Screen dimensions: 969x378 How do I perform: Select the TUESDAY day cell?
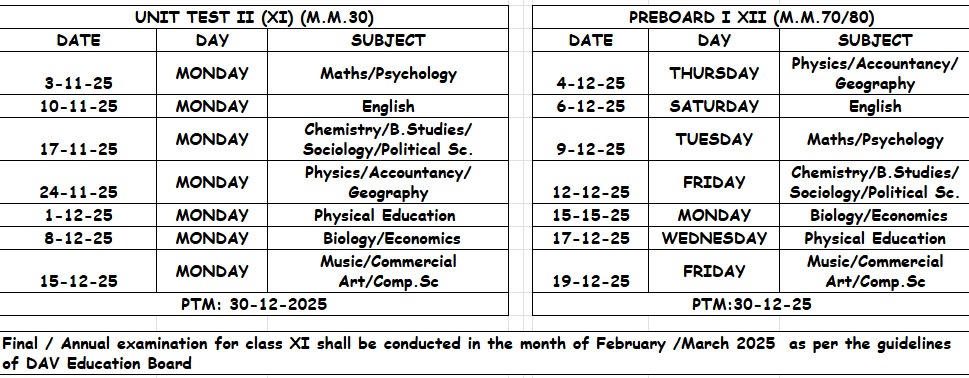click(x=714, y=140)
